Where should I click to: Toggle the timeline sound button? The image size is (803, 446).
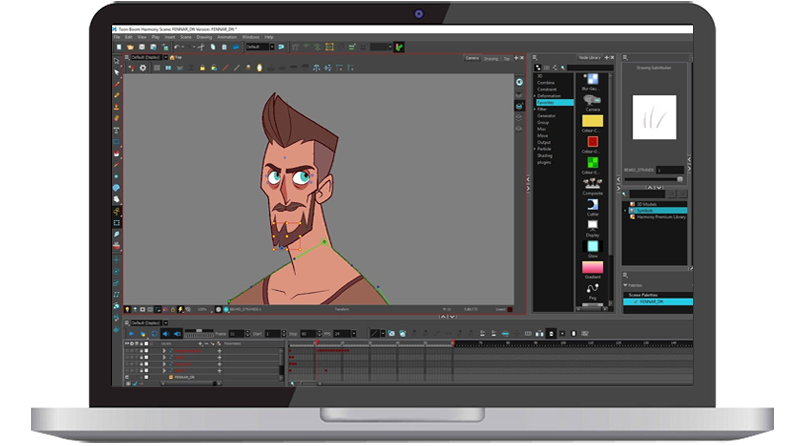(165, 334)
